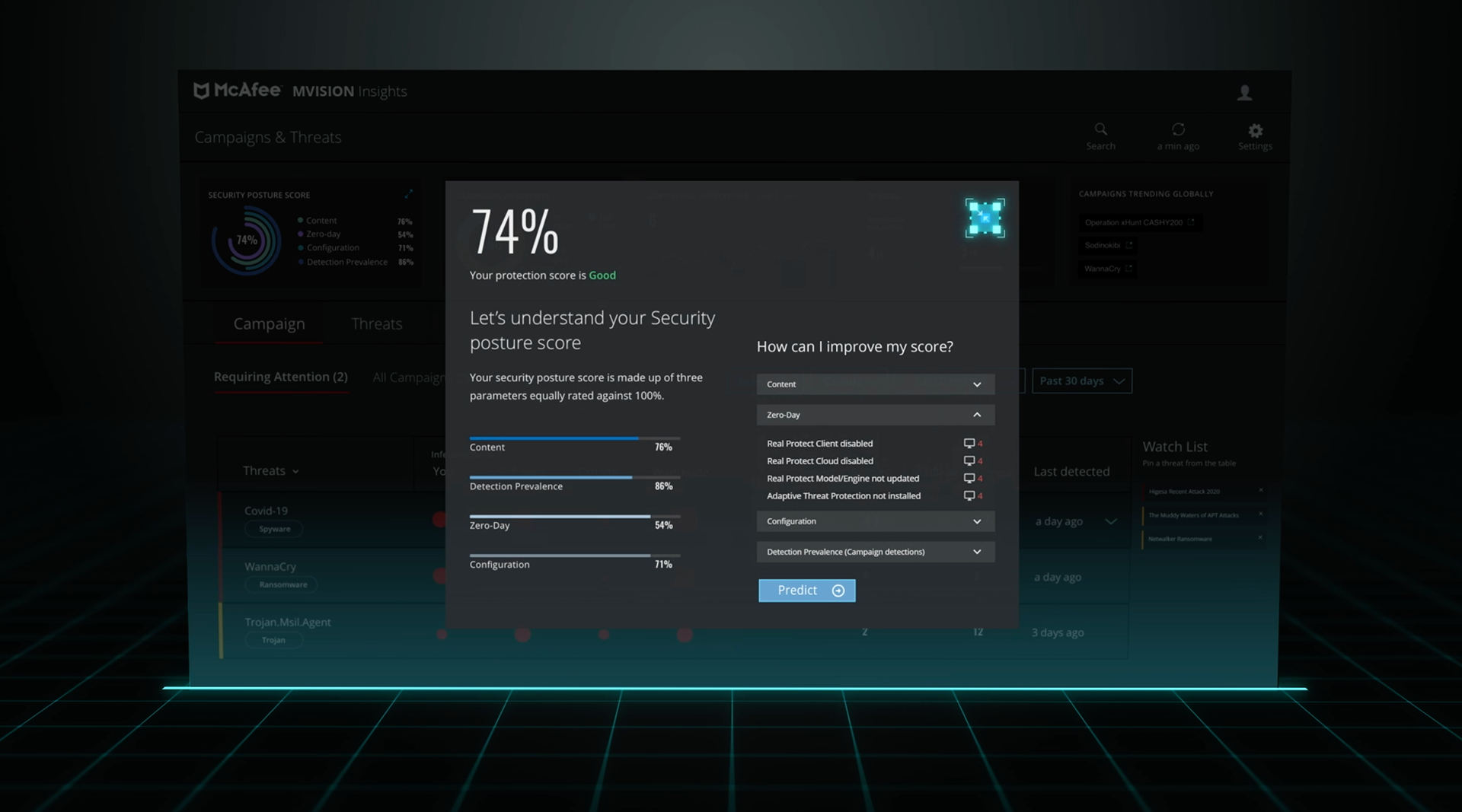Click the refresh icon above 'a min ago'
The width and height of the screenshot is (1462, 812).
[1178, 129]
